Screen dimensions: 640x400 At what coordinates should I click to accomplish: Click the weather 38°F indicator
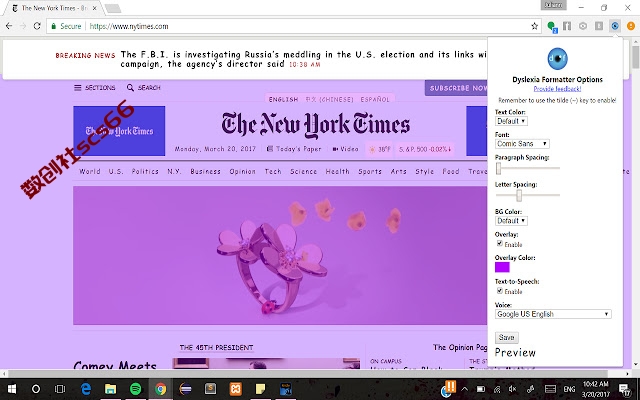coord(380,149)
